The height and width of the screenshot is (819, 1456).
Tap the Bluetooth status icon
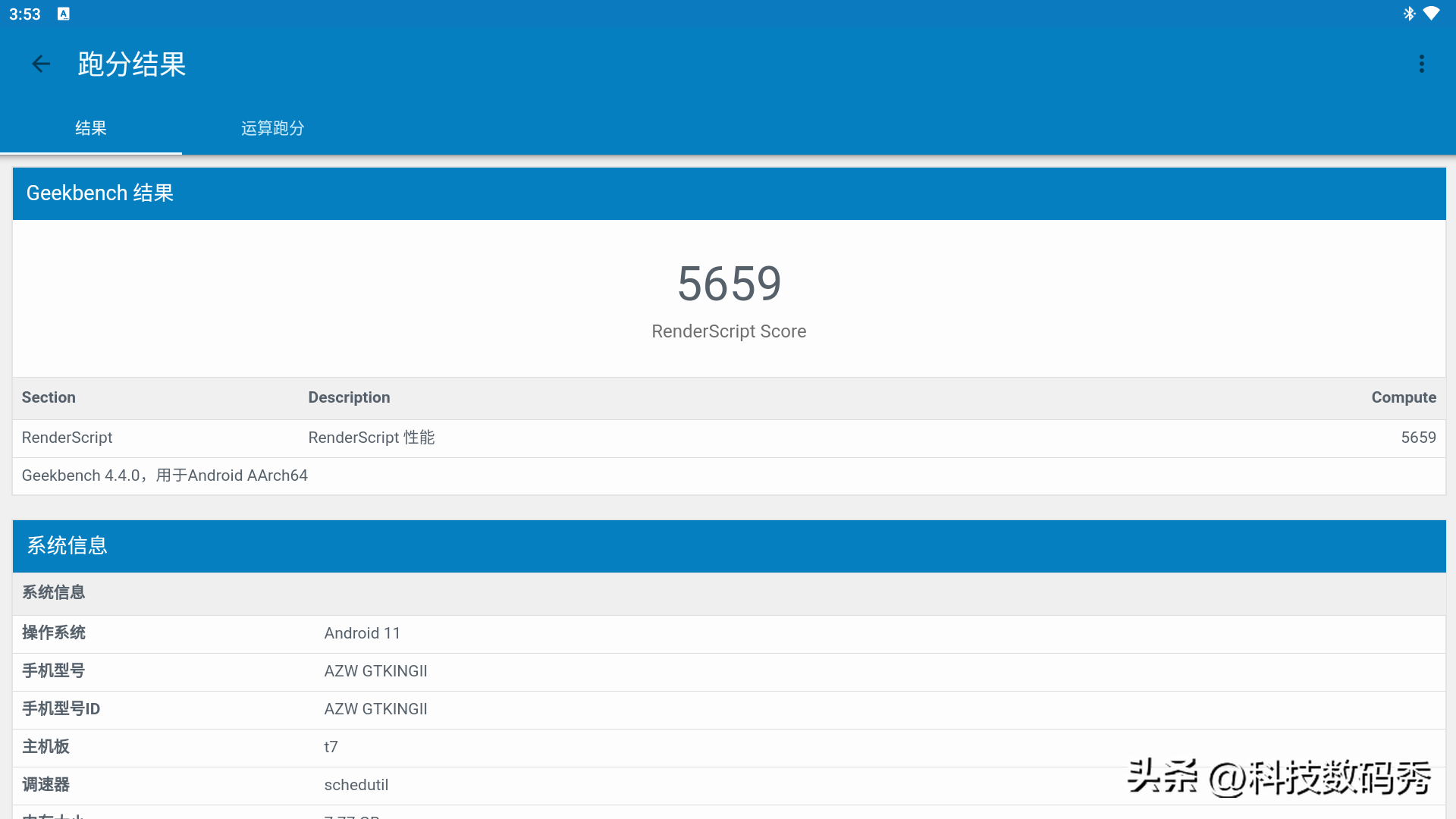pyautogui.click(x=1409, y=14)
